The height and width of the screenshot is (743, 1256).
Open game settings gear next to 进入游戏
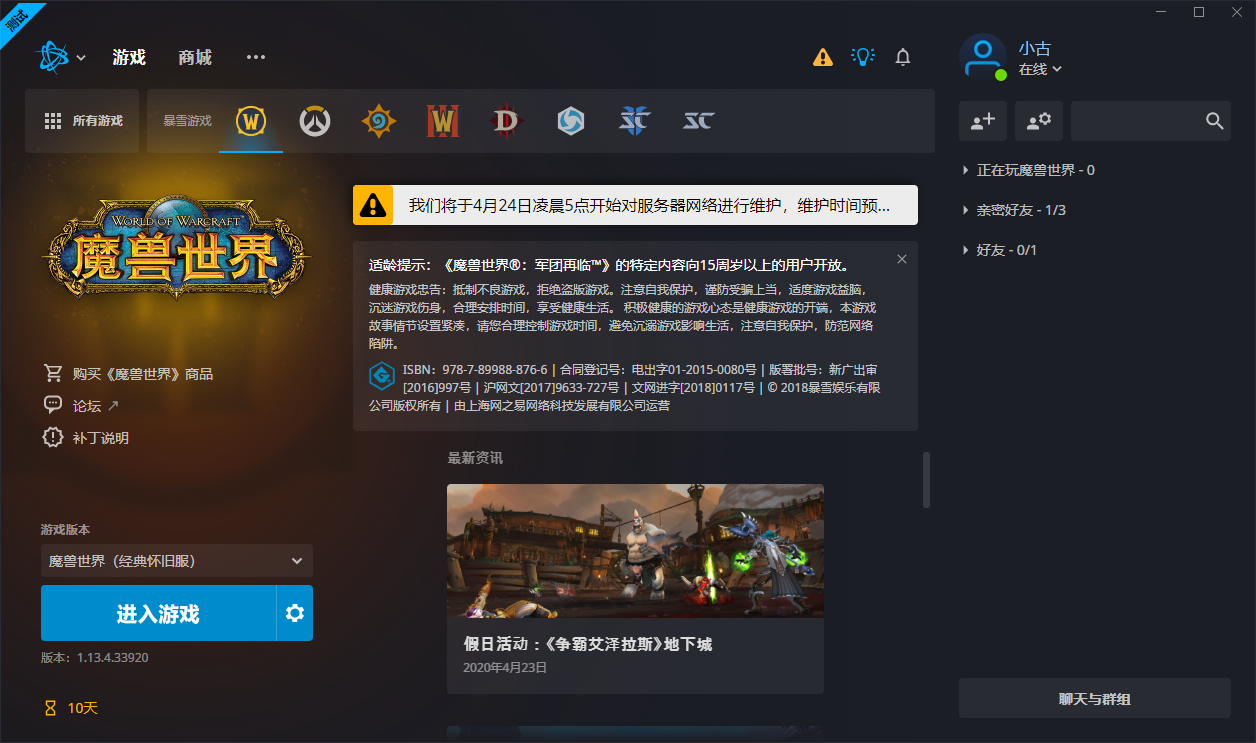coord(295,613)
